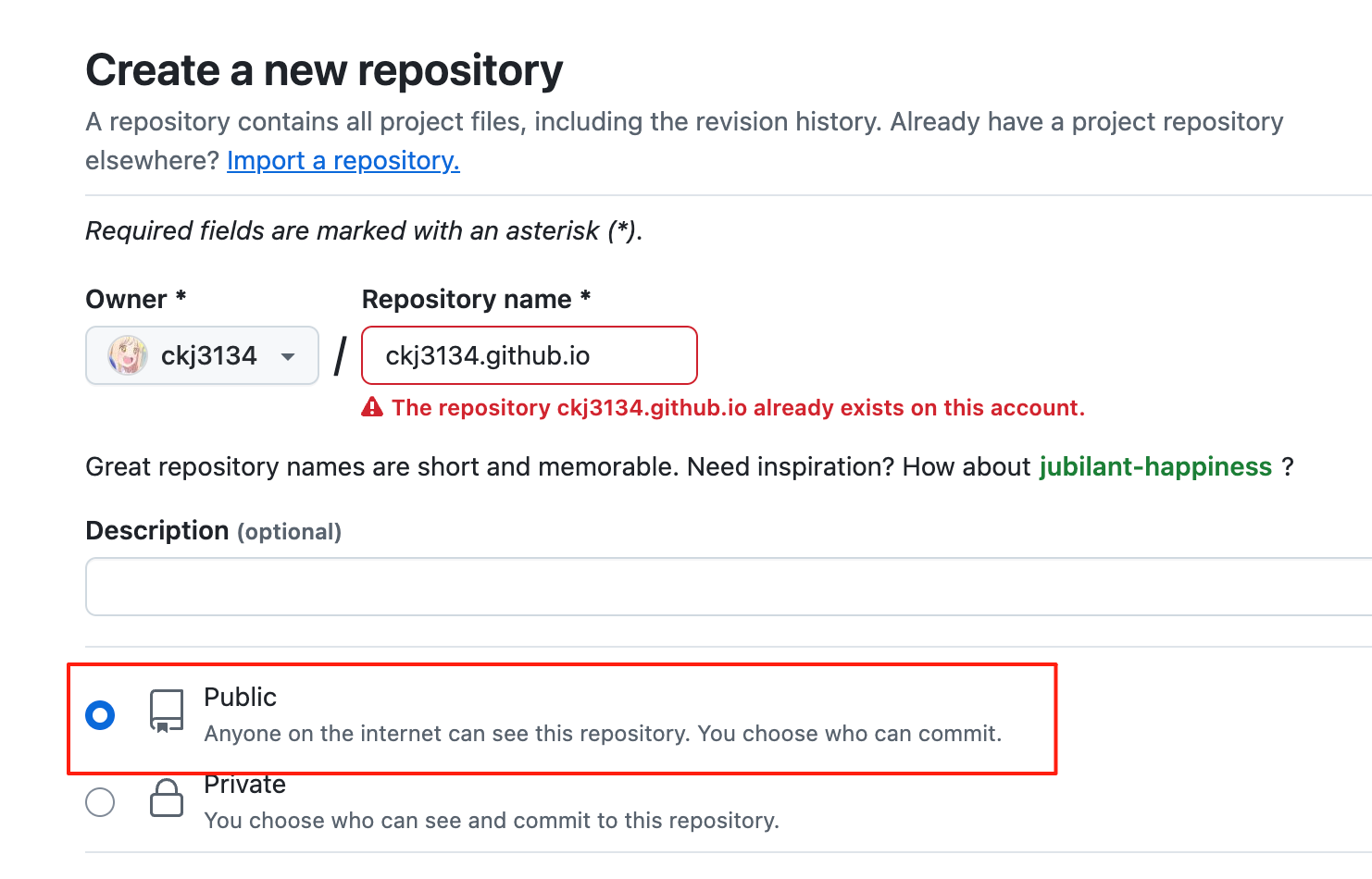1372x879 pixels.
Task: Choose the Public visibility label
Action: 240,697
